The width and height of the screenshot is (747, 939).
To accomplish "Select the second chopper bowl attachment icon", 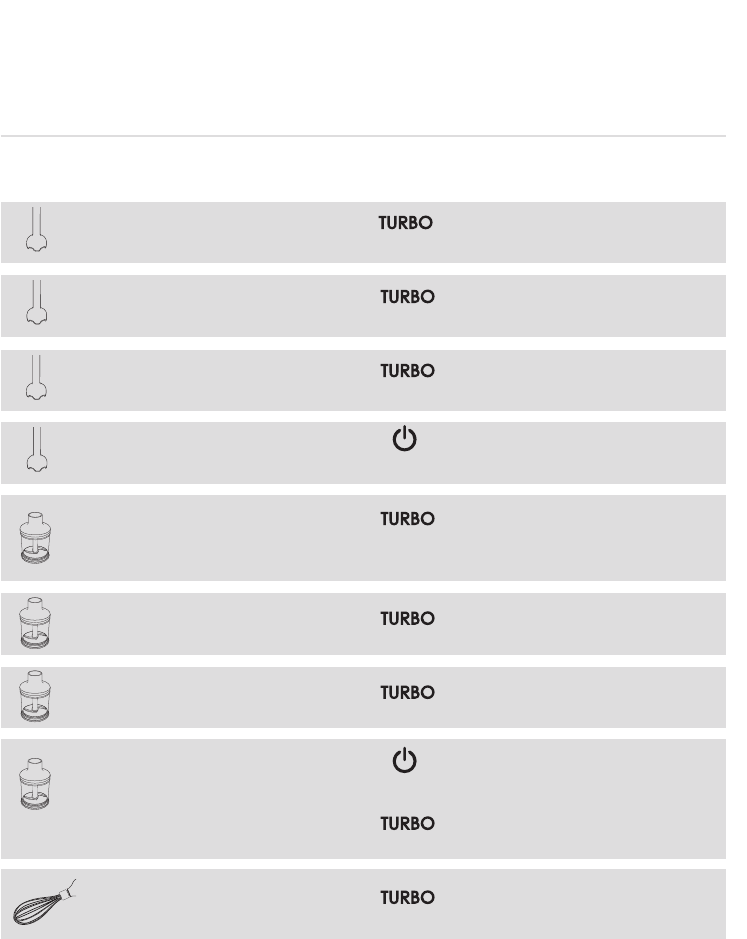I will pos(36,624).
